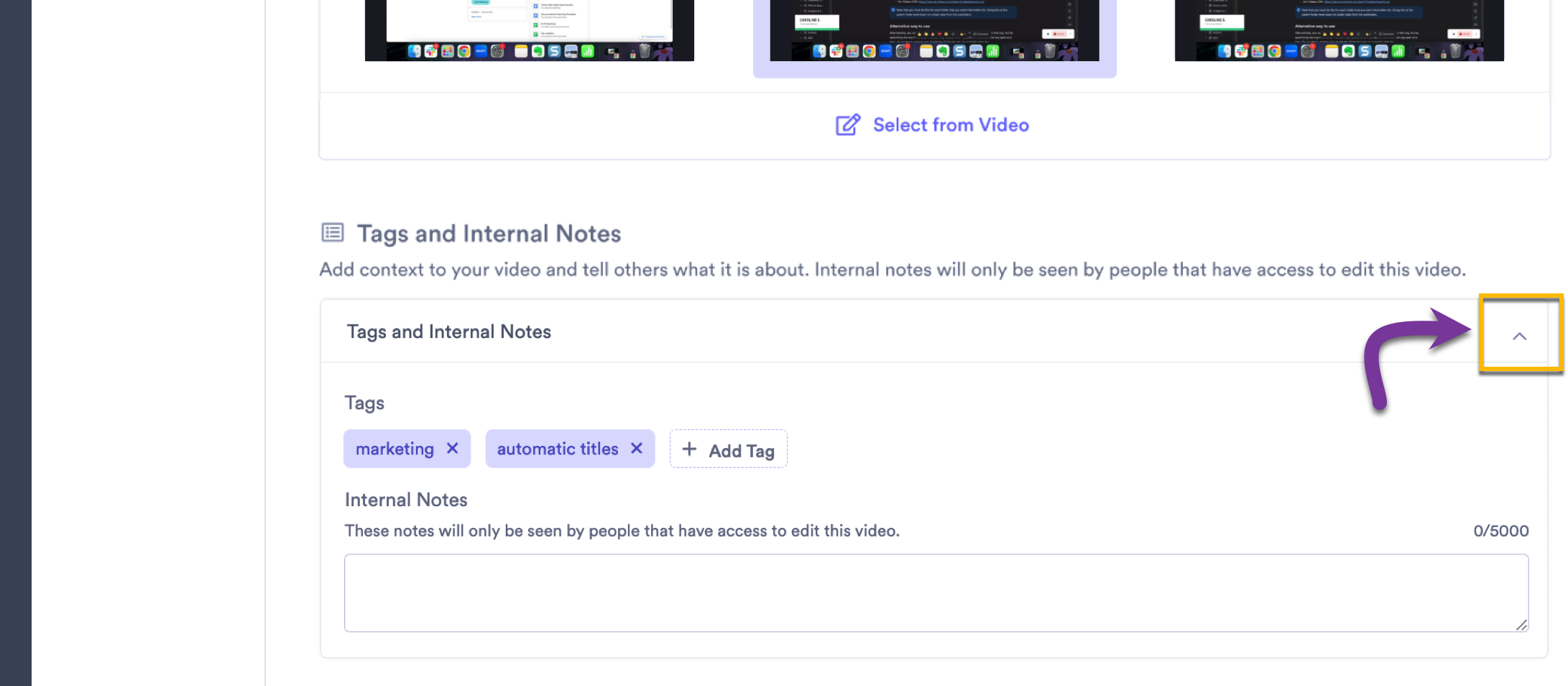
Task: Click the notes icon next to Tags and Internal Notes heading
Action: [331, 232]
